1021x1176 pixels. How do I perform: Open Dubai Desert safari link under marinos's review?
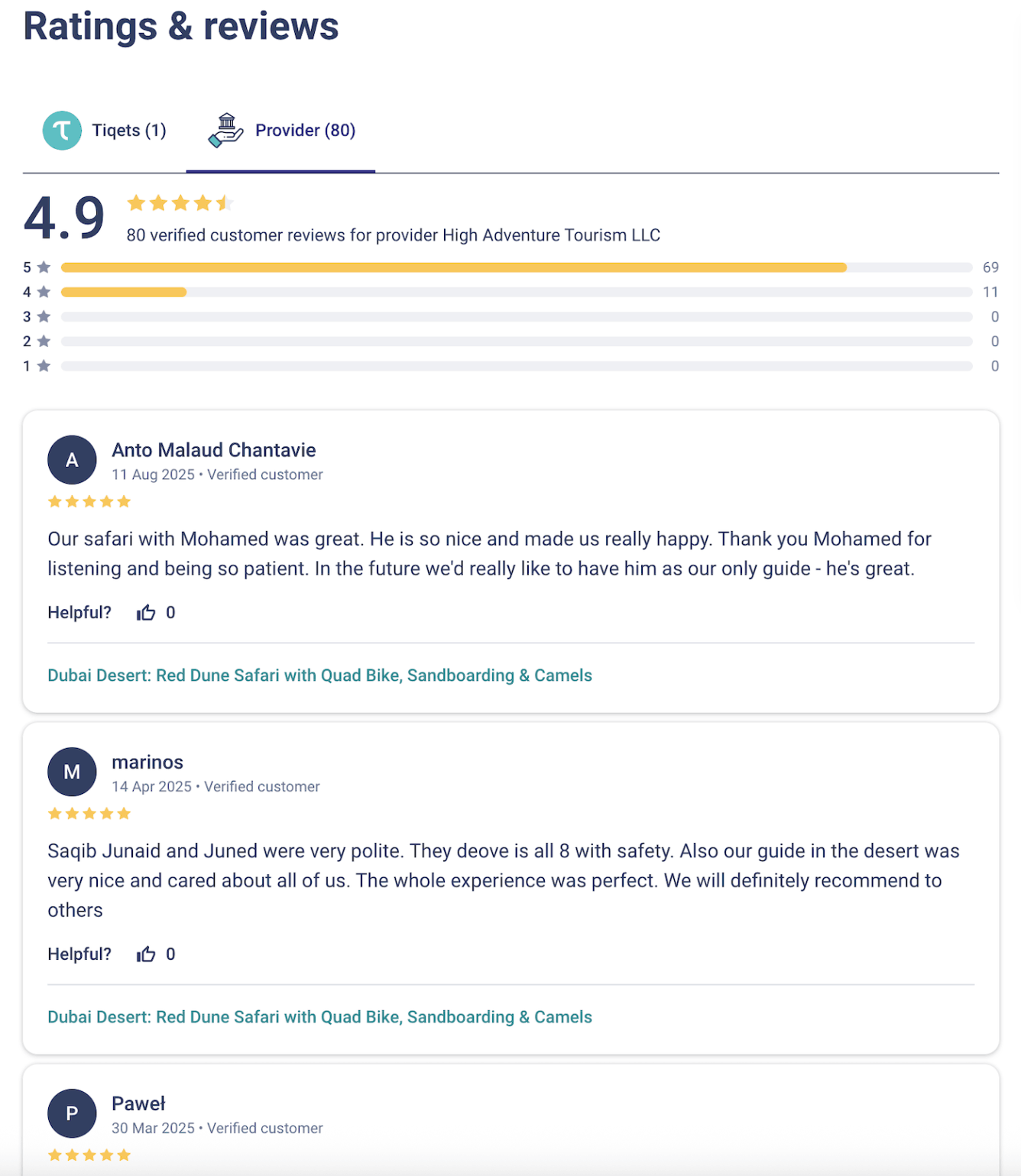319,1017
